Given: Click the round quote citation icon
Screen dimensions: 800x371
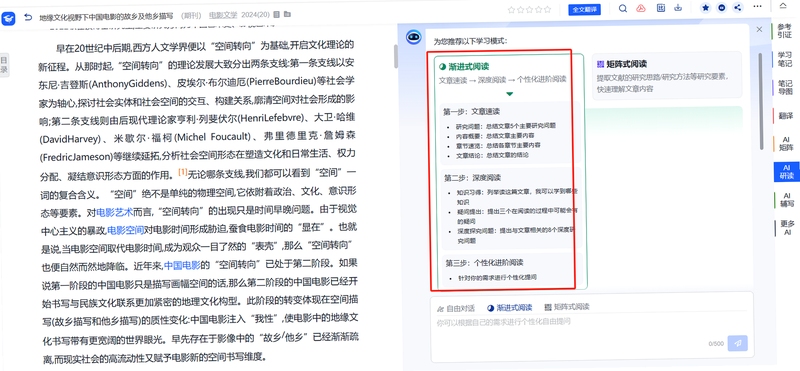Looking at the screenshot, I should tap(721, 8).
